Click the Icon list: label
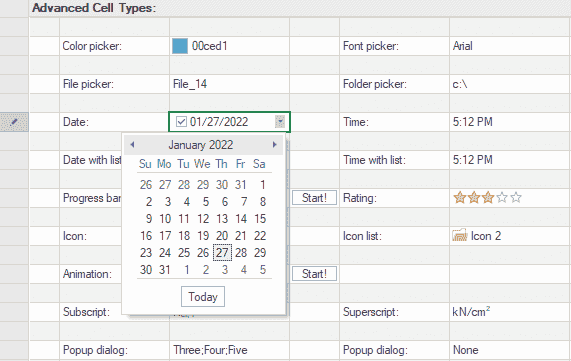 [362, 236]
